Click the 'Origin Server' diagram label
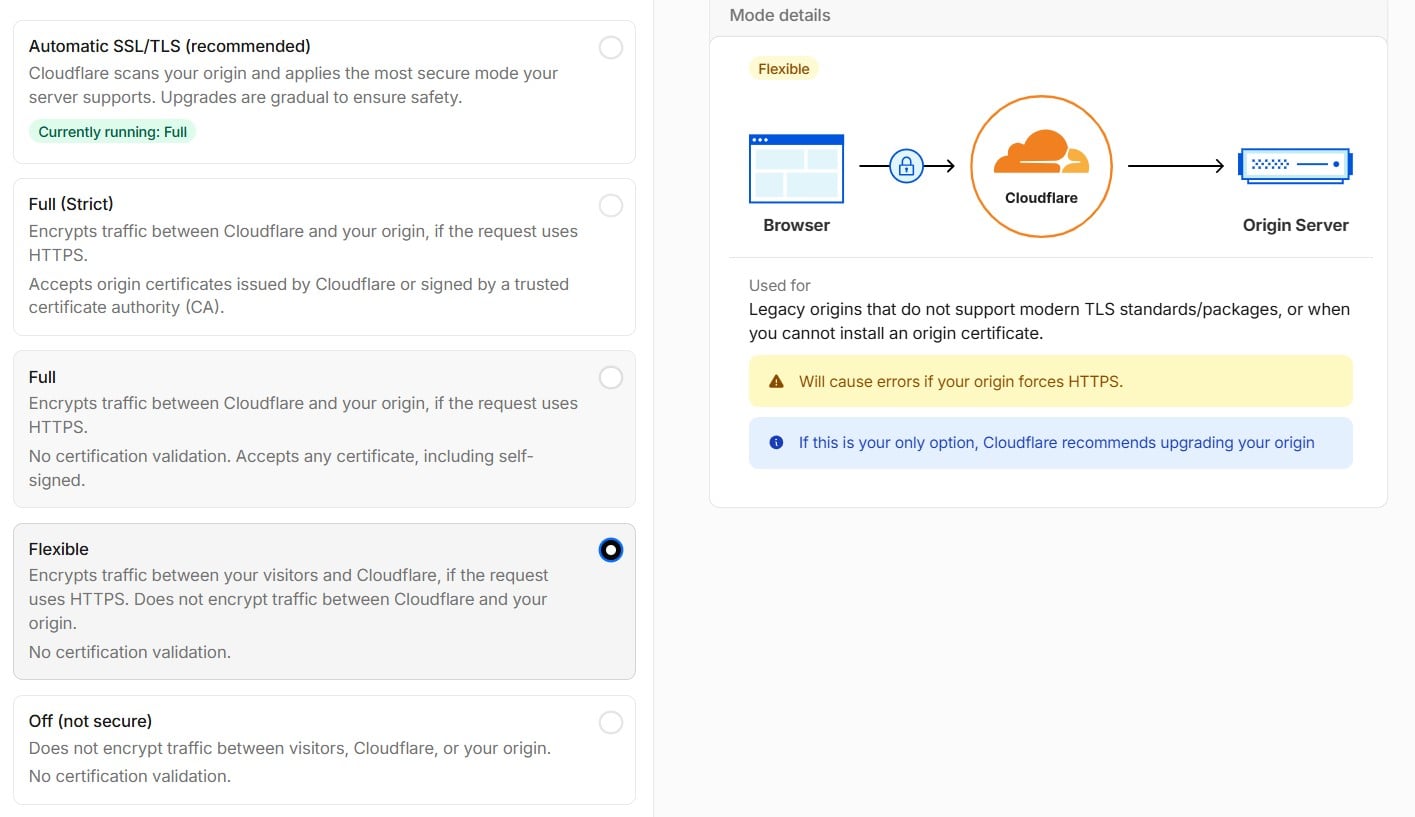Viewport: 1415px width, 817px height. 1296,225
